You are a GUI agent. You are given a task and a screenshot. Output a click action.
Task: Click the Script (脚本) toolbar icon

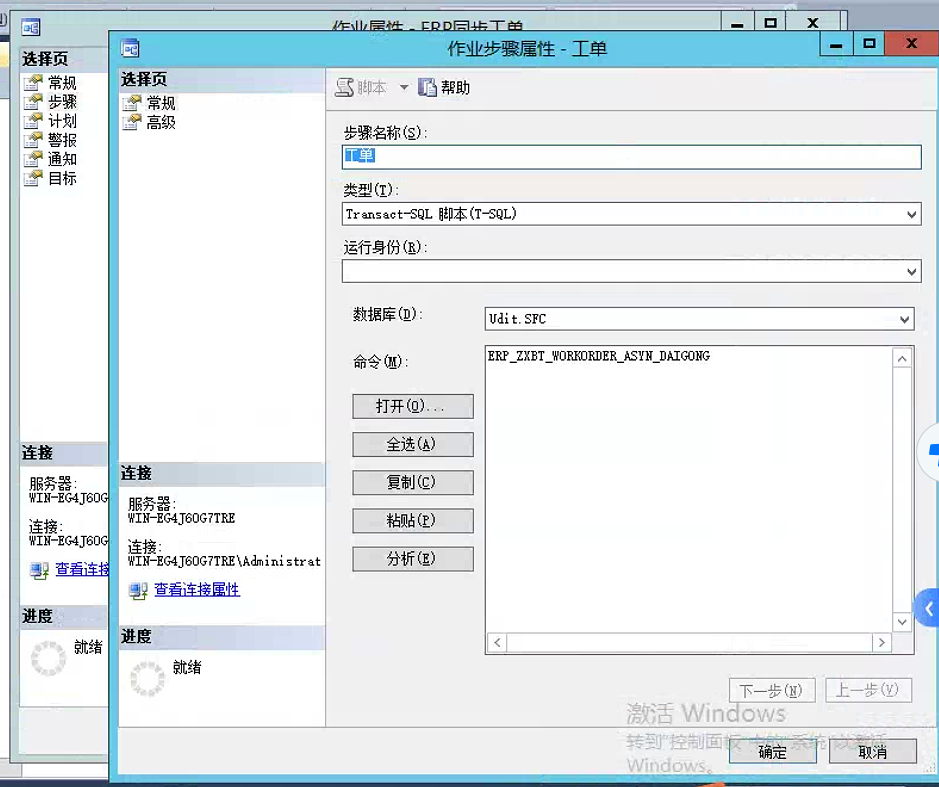click(346, 88)
